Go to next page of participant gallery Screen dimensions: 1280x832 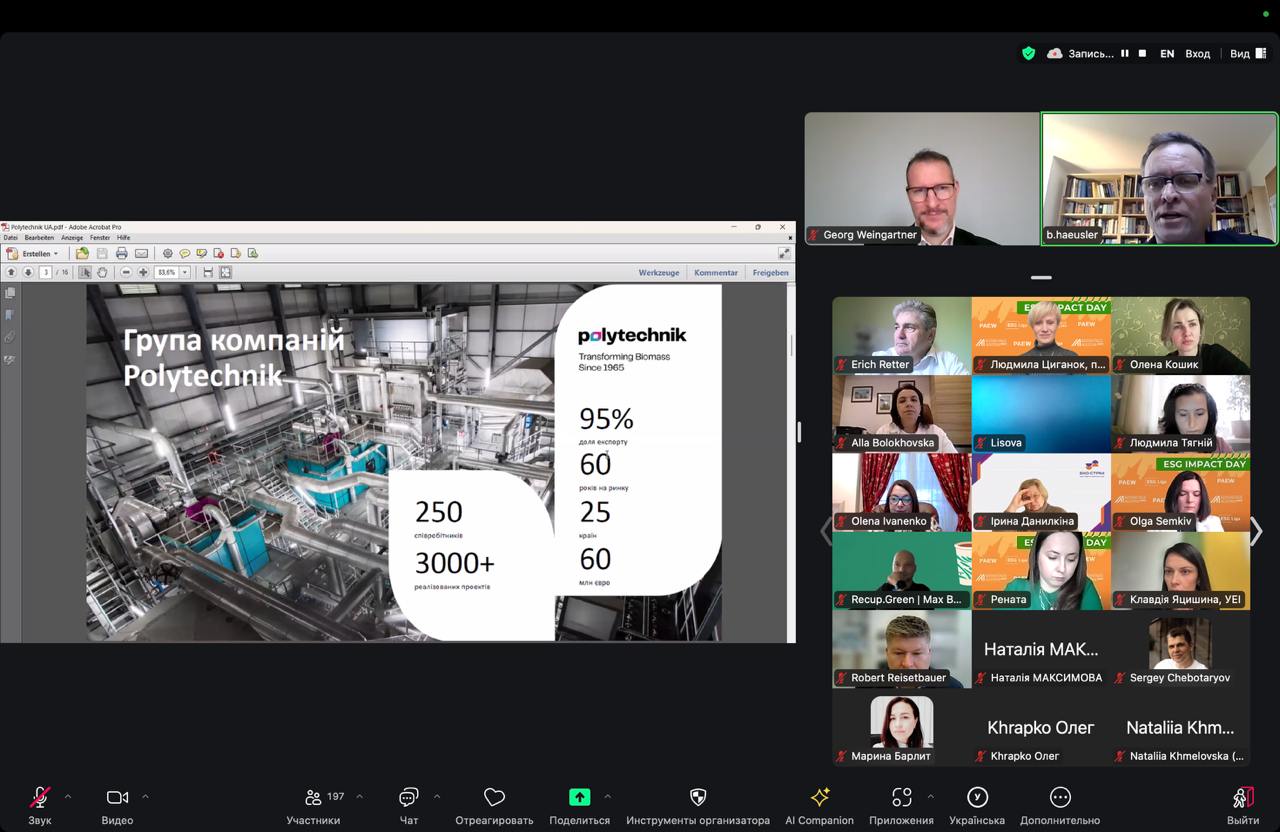tap(1257, 532)
